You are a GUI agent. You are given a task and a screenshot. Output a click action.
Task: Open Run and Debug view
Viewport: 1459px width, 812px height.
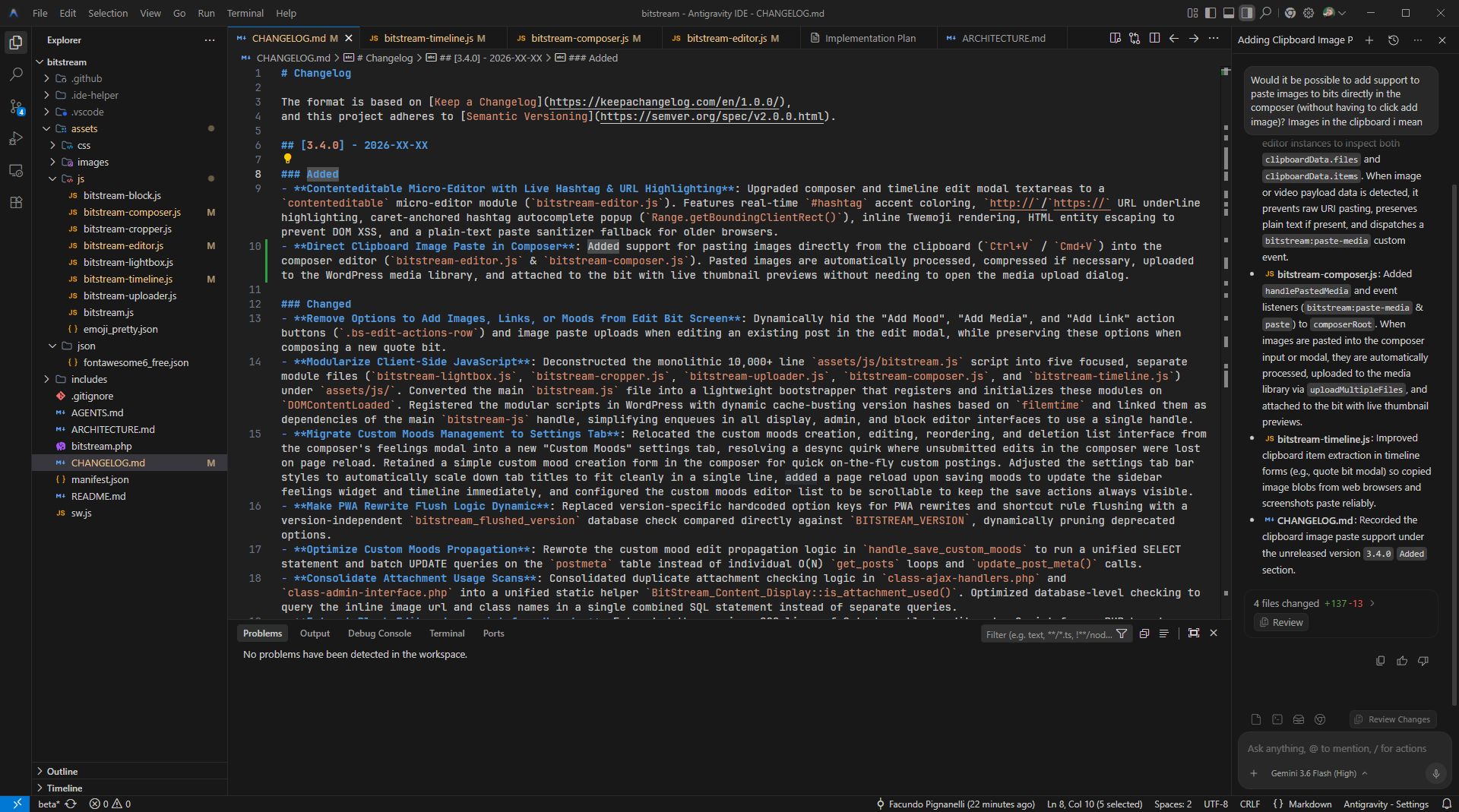[x=16, y=138]
